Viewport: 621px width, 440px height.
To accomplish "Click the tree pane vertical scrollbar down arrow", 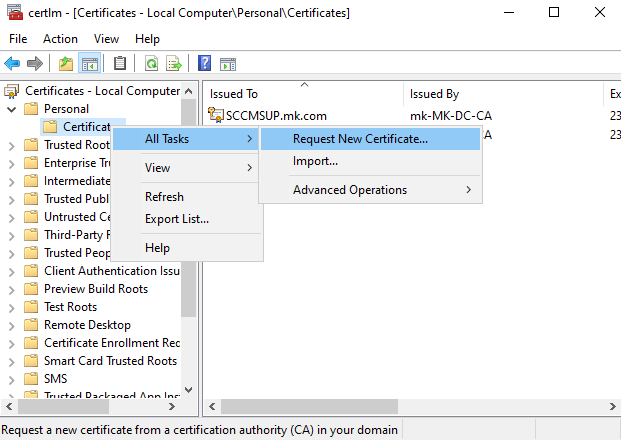I will [189, 391].
